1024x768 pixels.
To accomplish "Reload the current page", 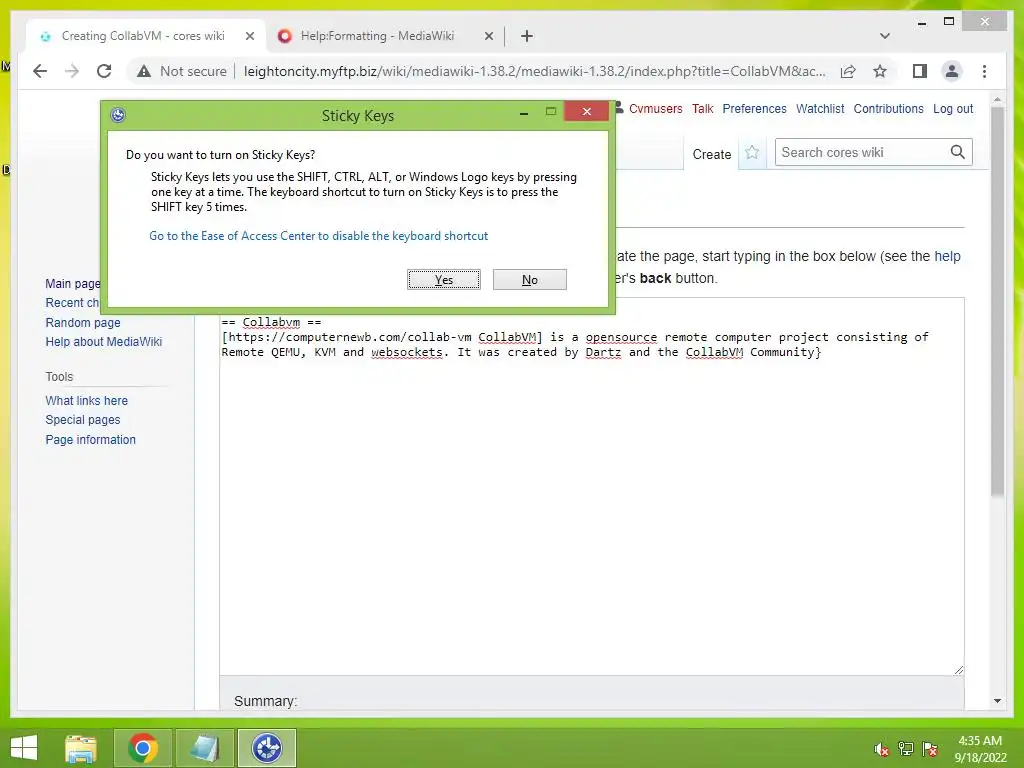I will 104,71.
